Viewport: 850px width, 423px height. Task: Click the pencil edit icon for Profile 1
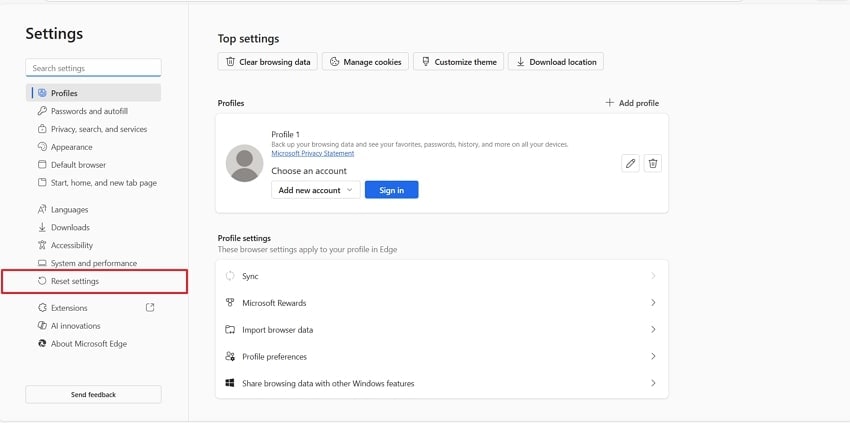point(630,163)
